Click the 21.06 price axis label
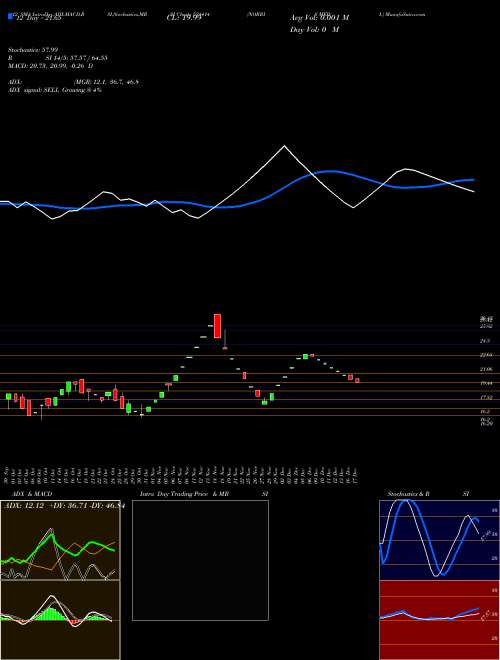Screen dimensions: 500x660 (487, 369)
